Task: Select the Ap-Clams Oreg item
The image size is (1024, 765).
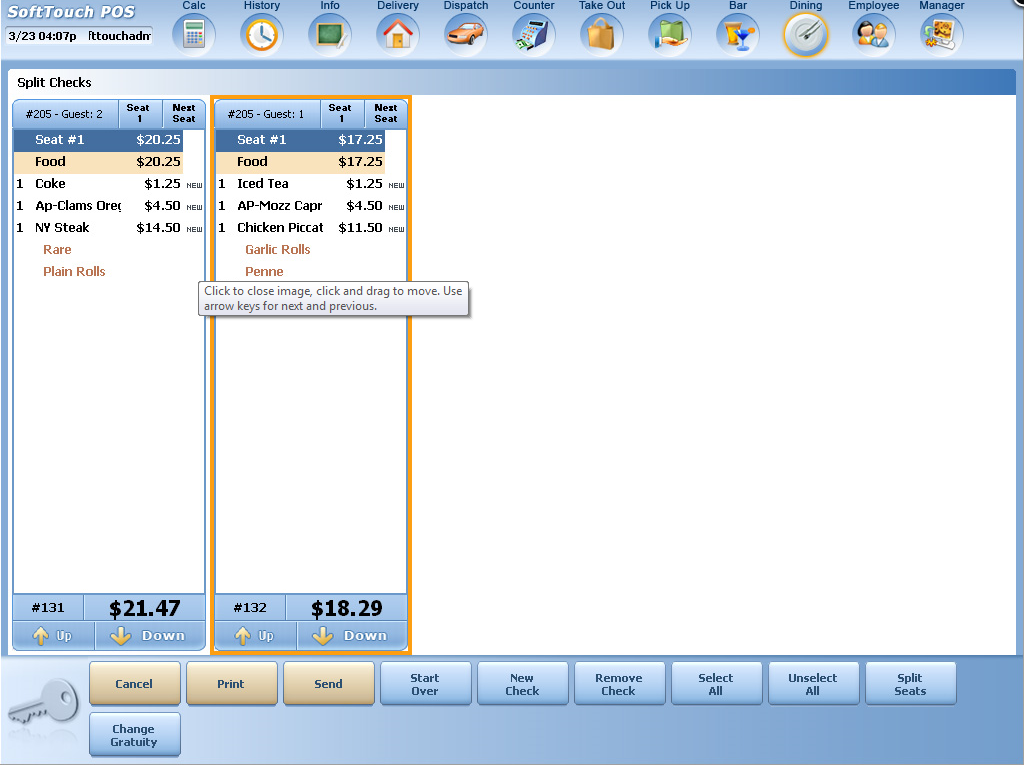Action: [108, 206]
